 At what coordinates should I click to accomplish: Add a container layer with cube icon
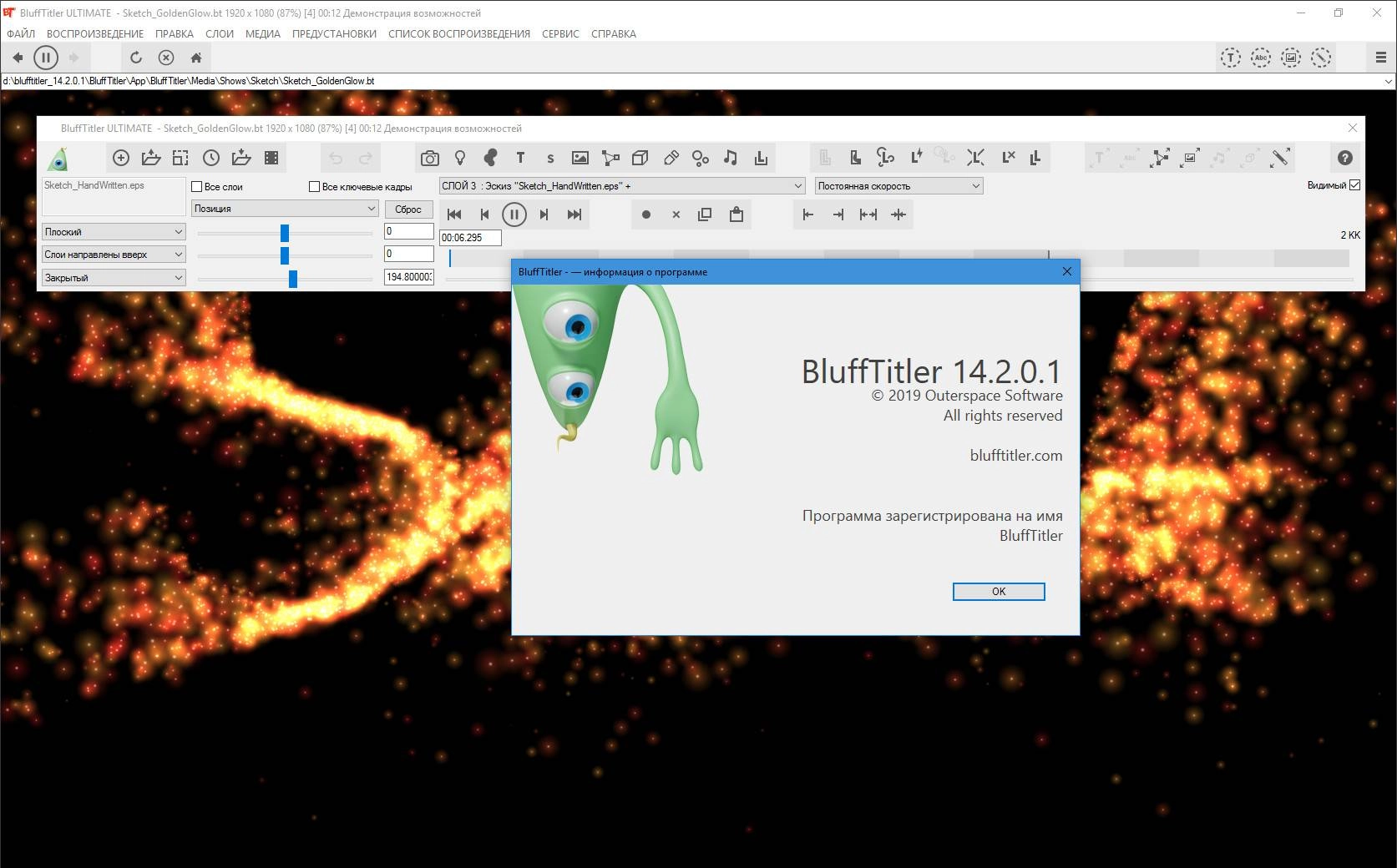pyautogui.click(x=640, y=158)
